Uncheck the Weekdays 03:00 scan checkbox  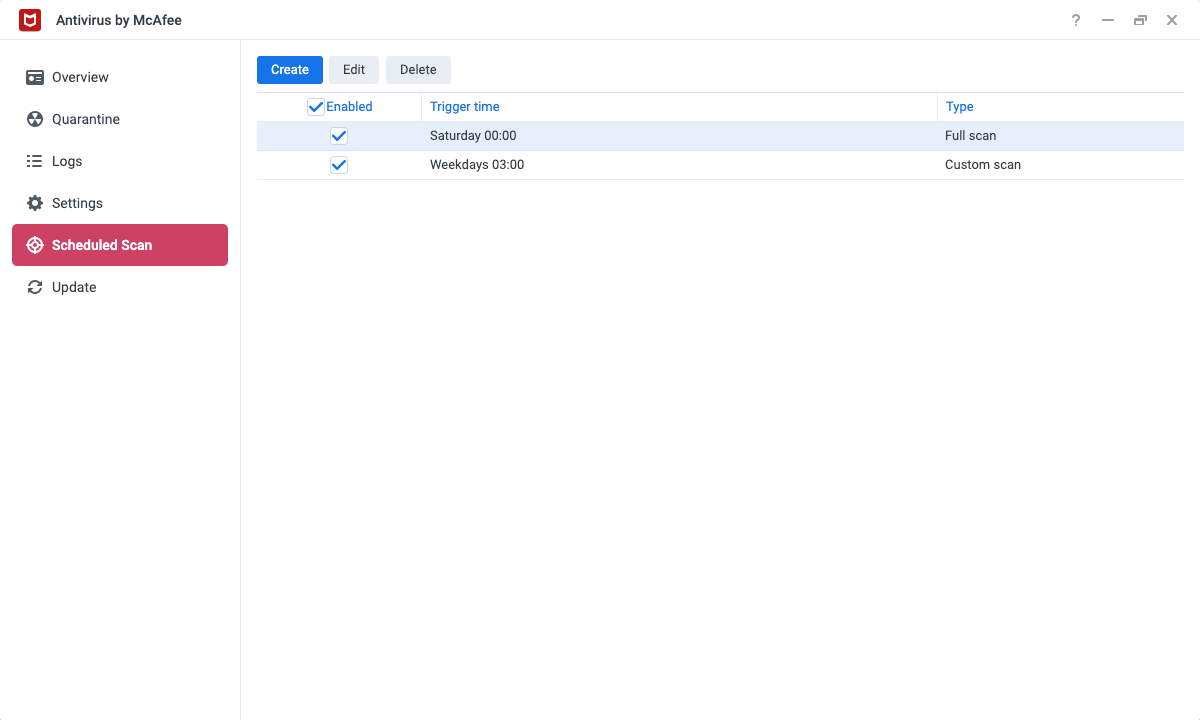(339, 165)
